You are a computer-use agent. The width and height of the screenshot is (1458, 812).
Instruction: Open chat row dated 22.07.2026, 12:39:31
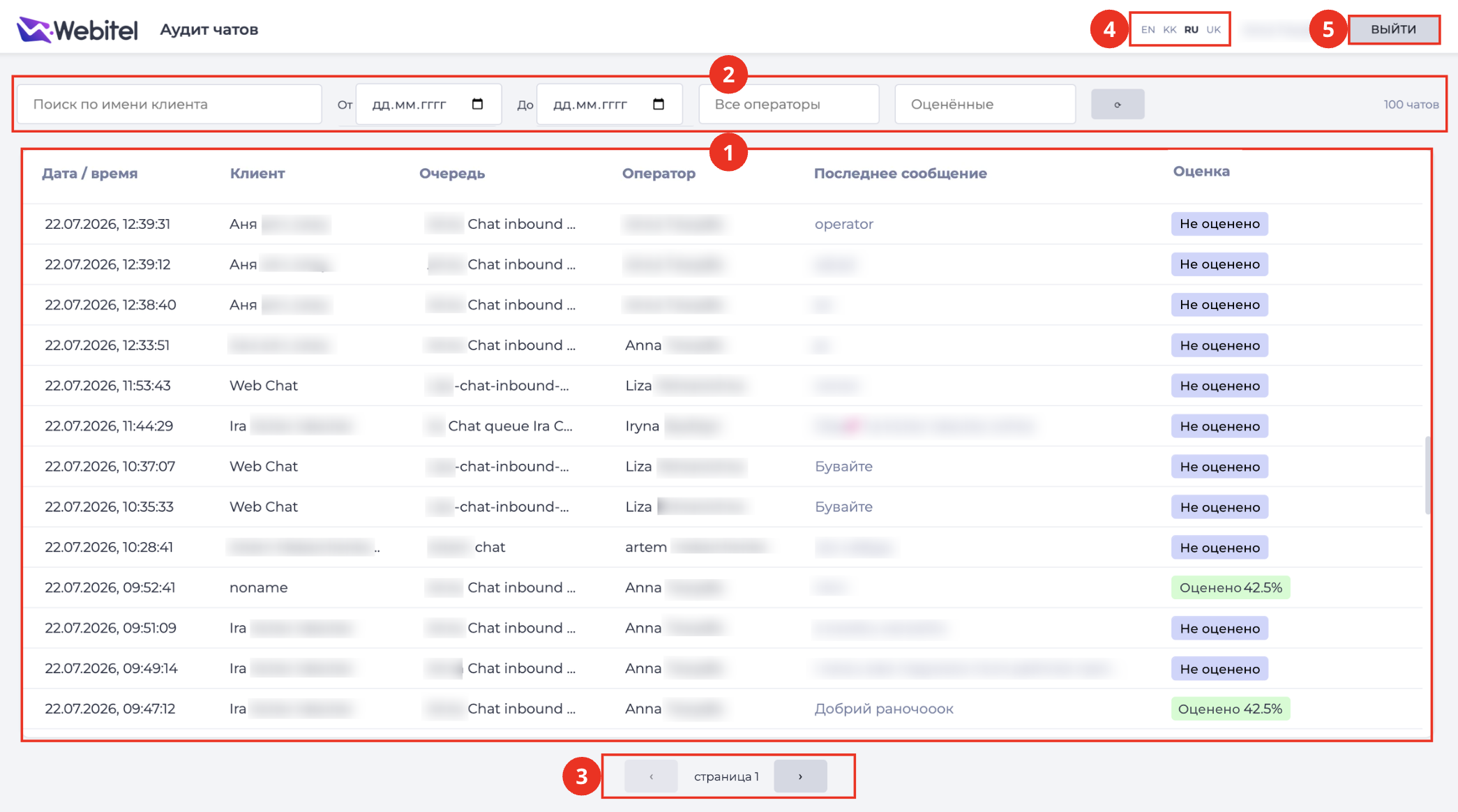(x=723, y=224)
